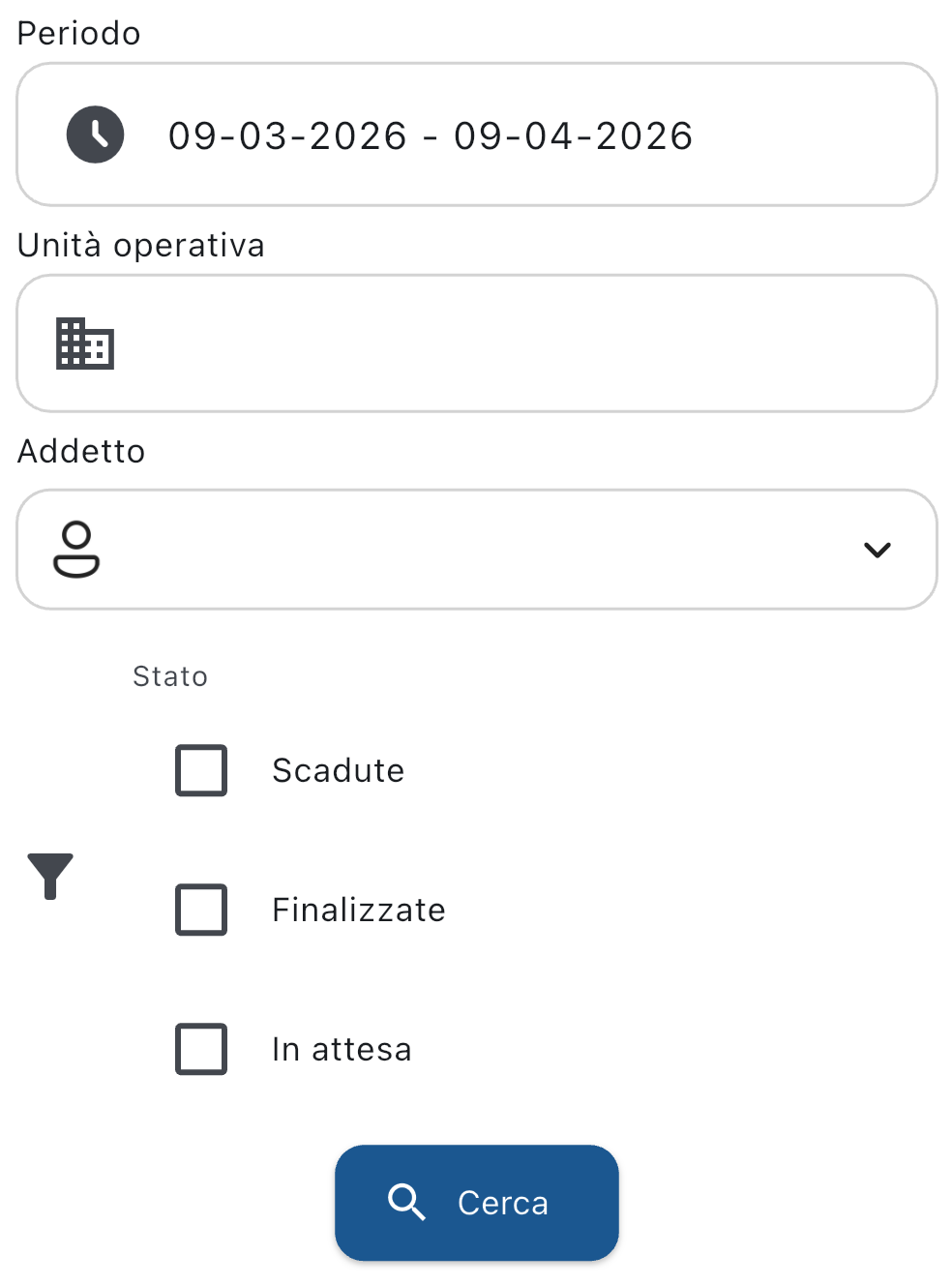Viewport: 952px width, 1285px height.
Task: Click inside the Unità operativa input
Action: (x=513, y=344)
